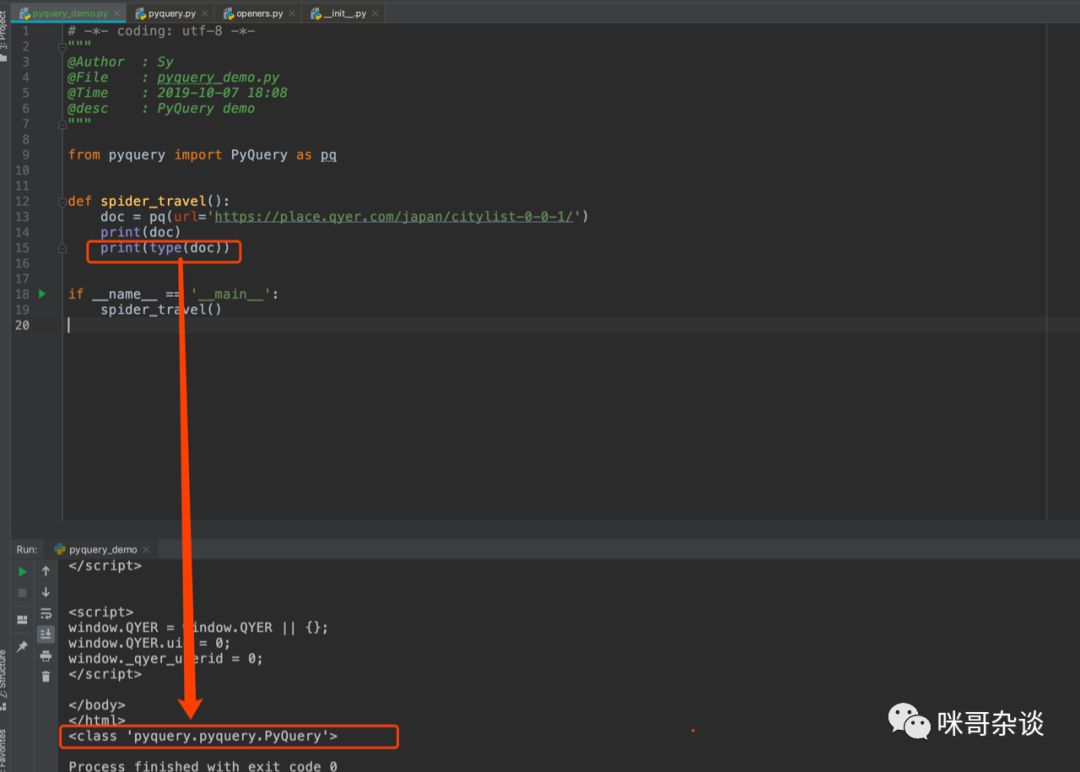Screen dimensions: 1080x772
Task: Open the Project tool window sidebar tab
Action: tap(4, 36)
